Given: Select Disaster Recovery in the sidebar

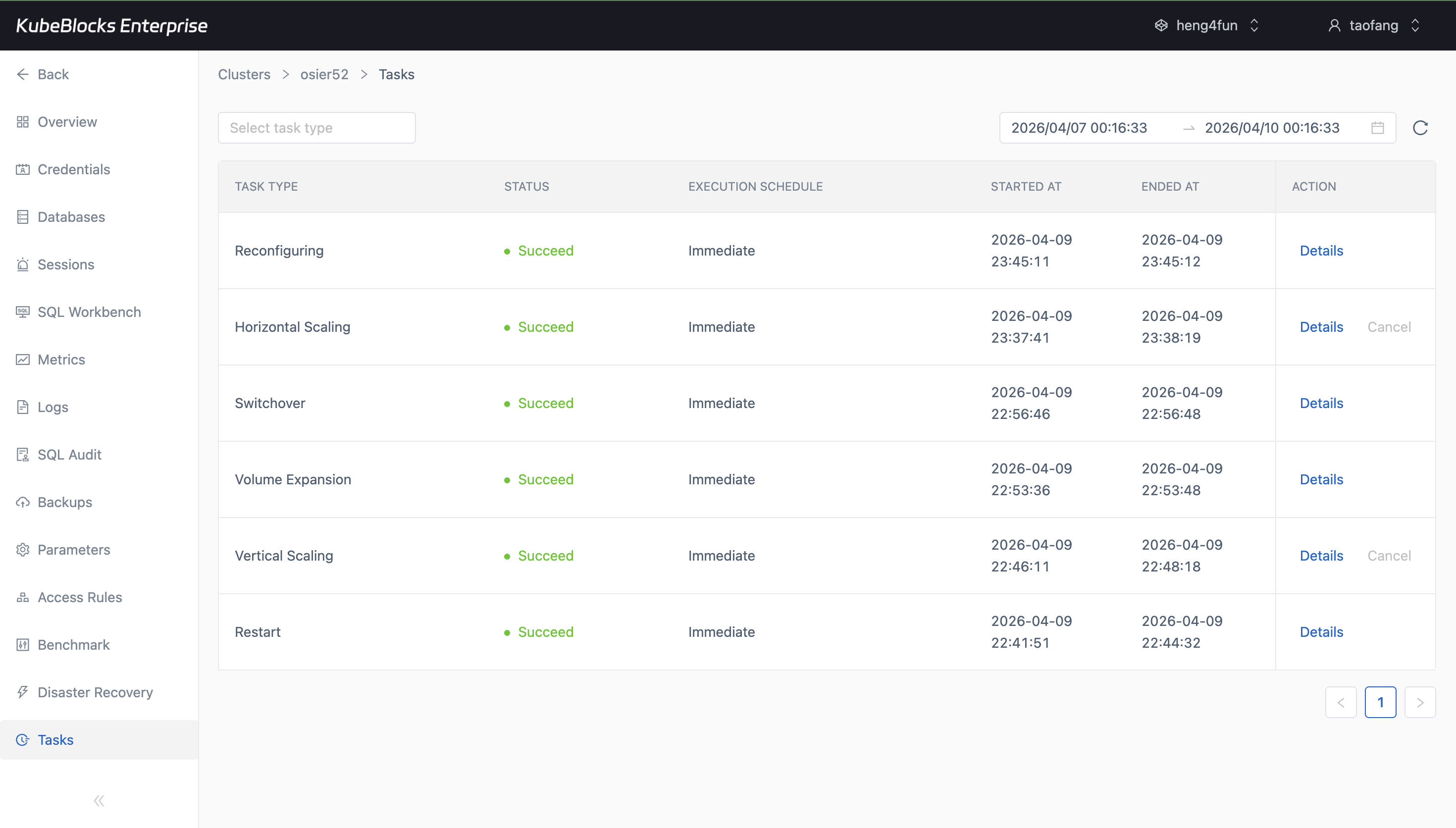Looking at the screenshot, I should [x=95, y=692].
